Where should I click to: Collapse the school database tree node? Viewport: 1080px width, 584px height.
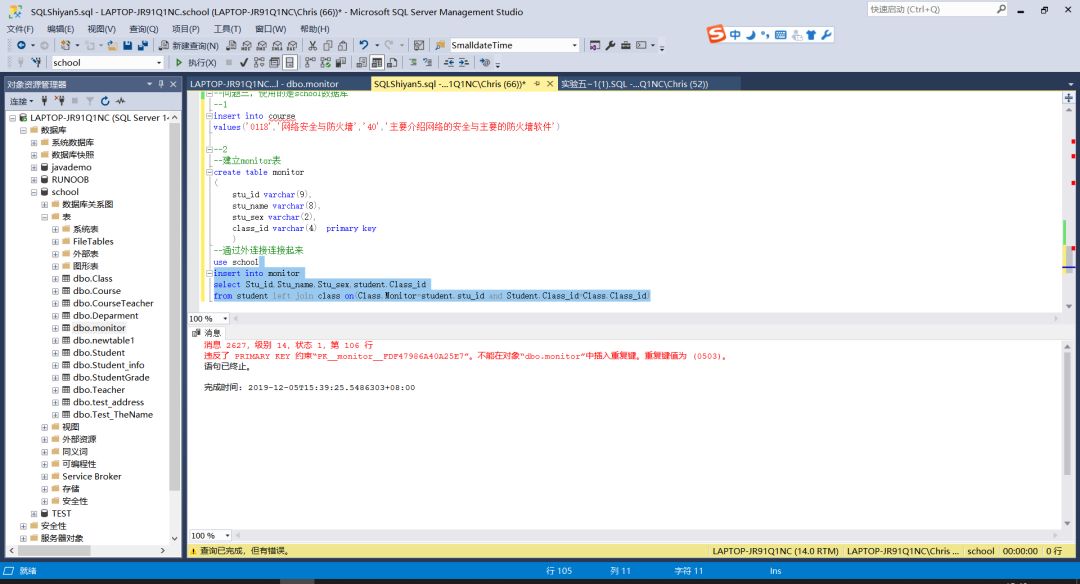point(34,192)
